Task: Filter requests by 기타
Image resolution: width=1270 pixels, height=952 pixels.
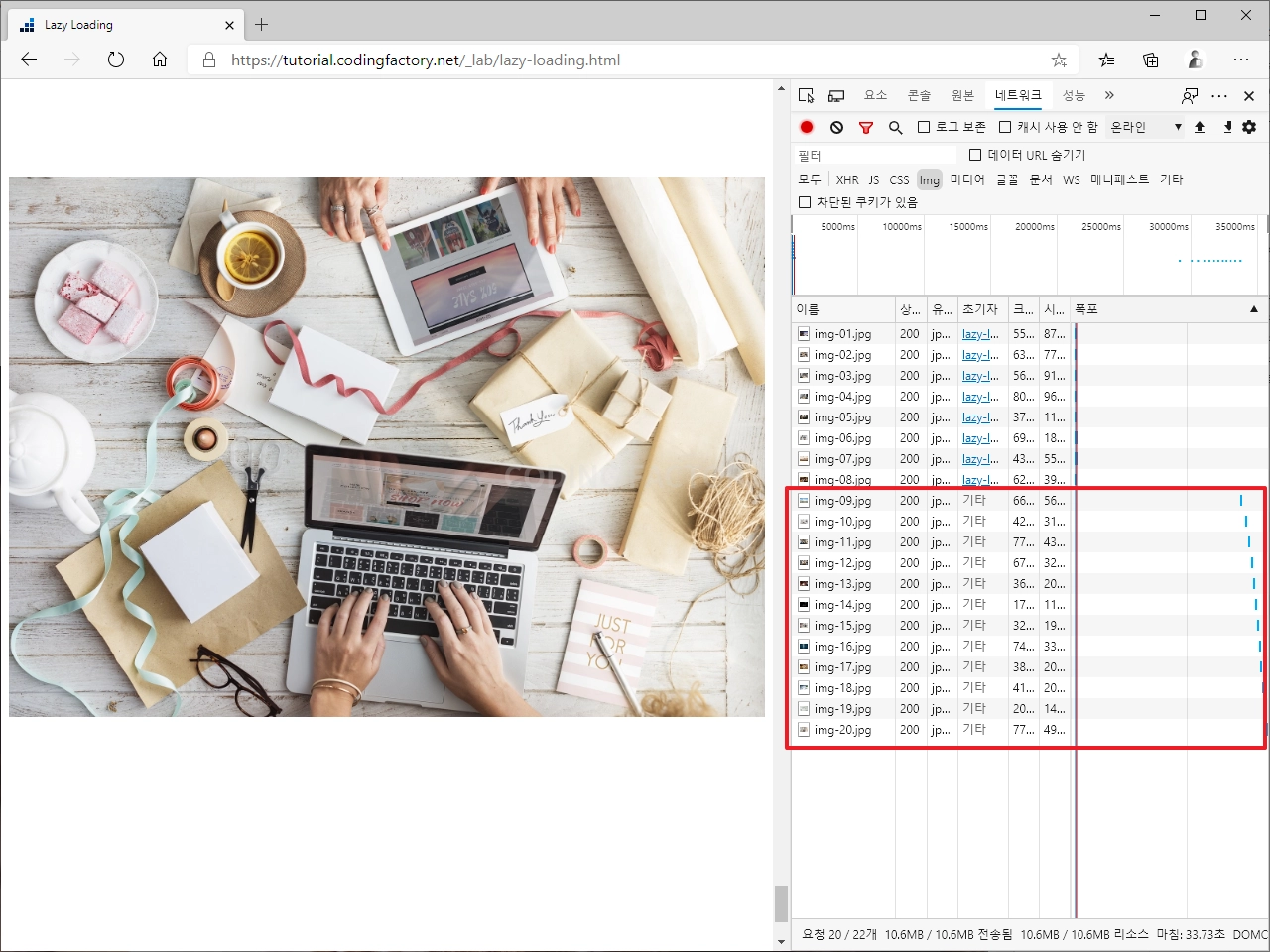Action: point(1172,179)
